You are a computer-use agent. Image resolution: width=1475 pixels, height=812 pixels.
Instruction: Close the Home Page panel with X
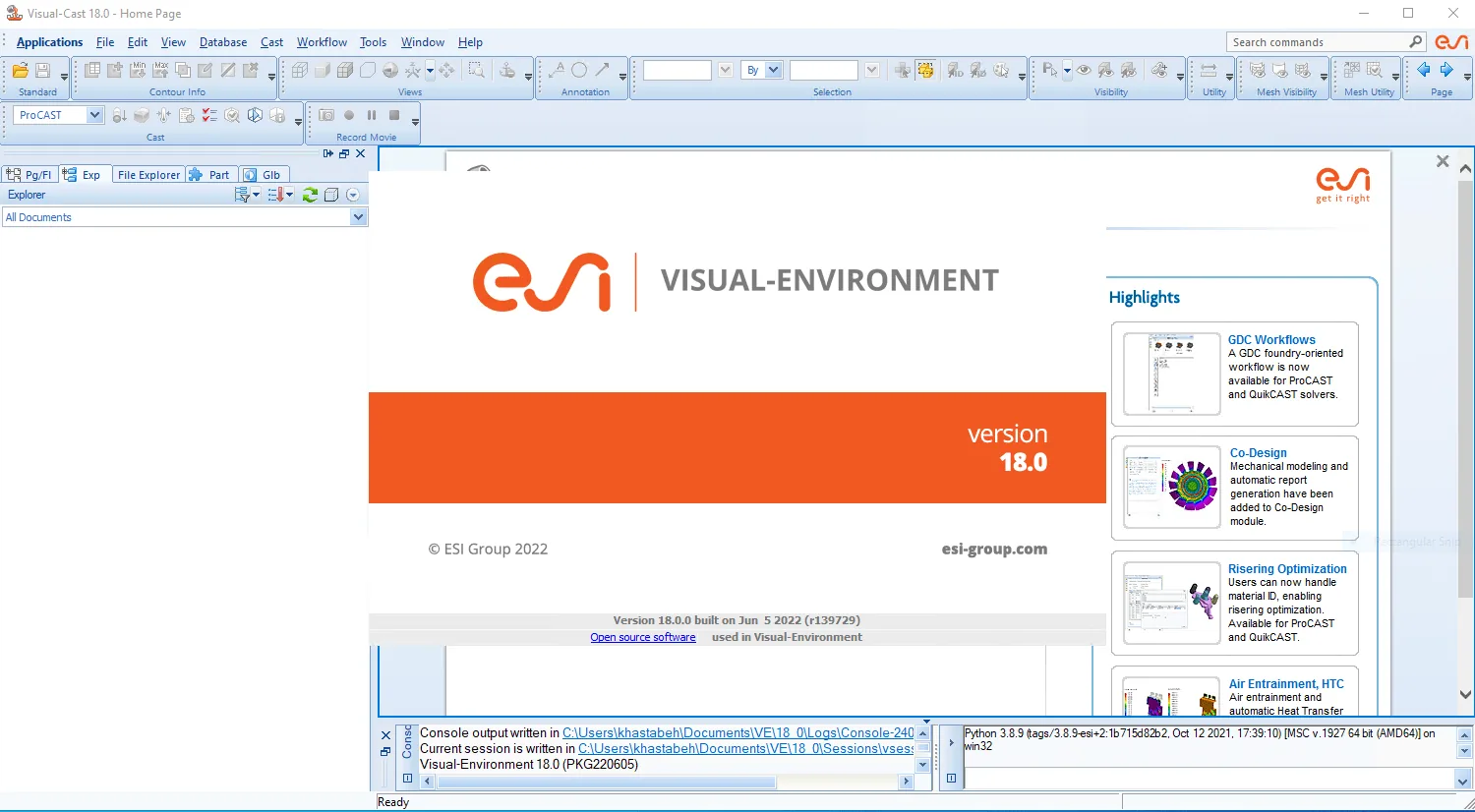tap(1443, 161)
